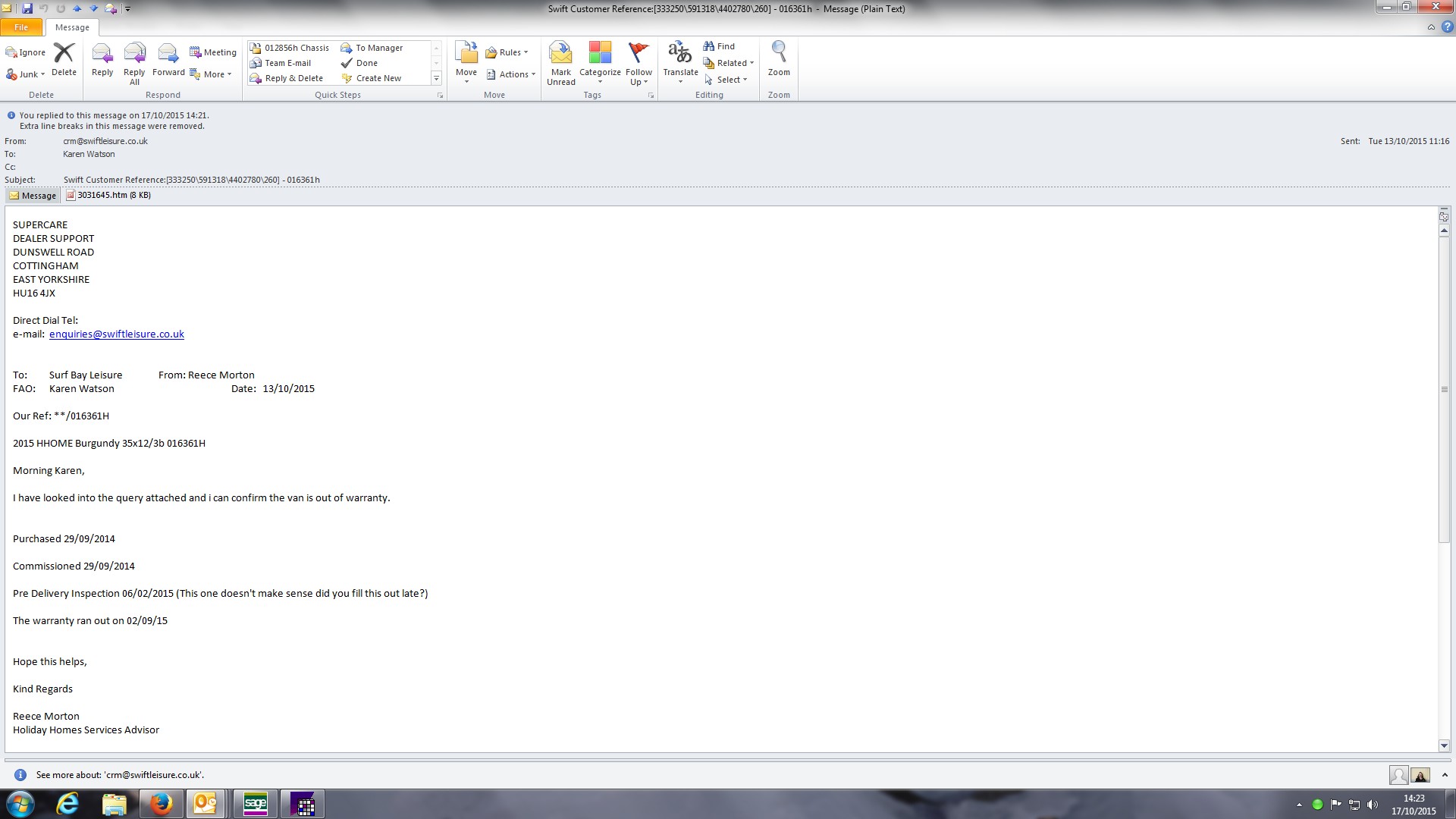Open the File tab

[21, 27]
